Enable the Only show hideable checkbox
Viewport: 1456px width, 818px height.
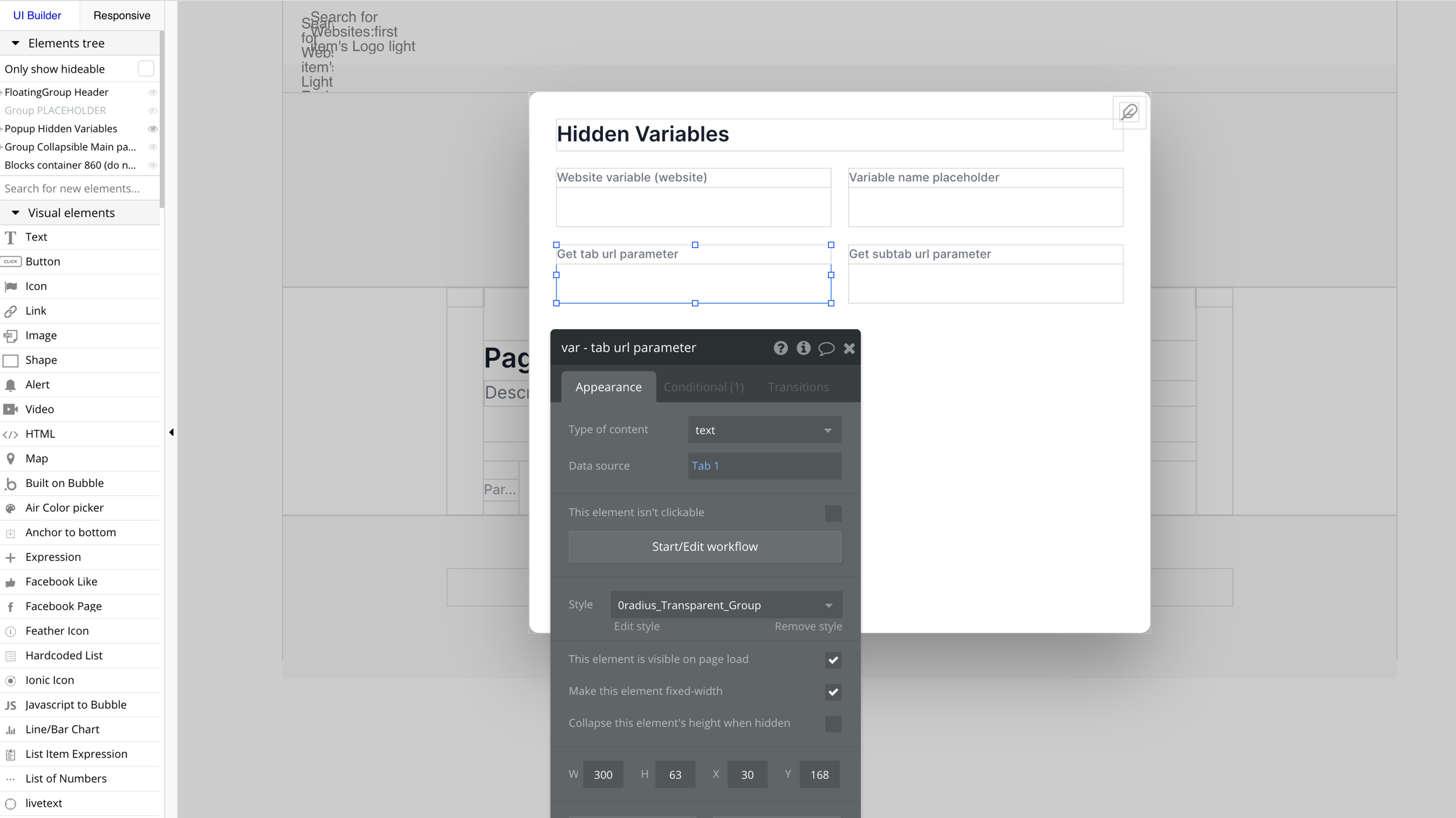coord(145,68)
